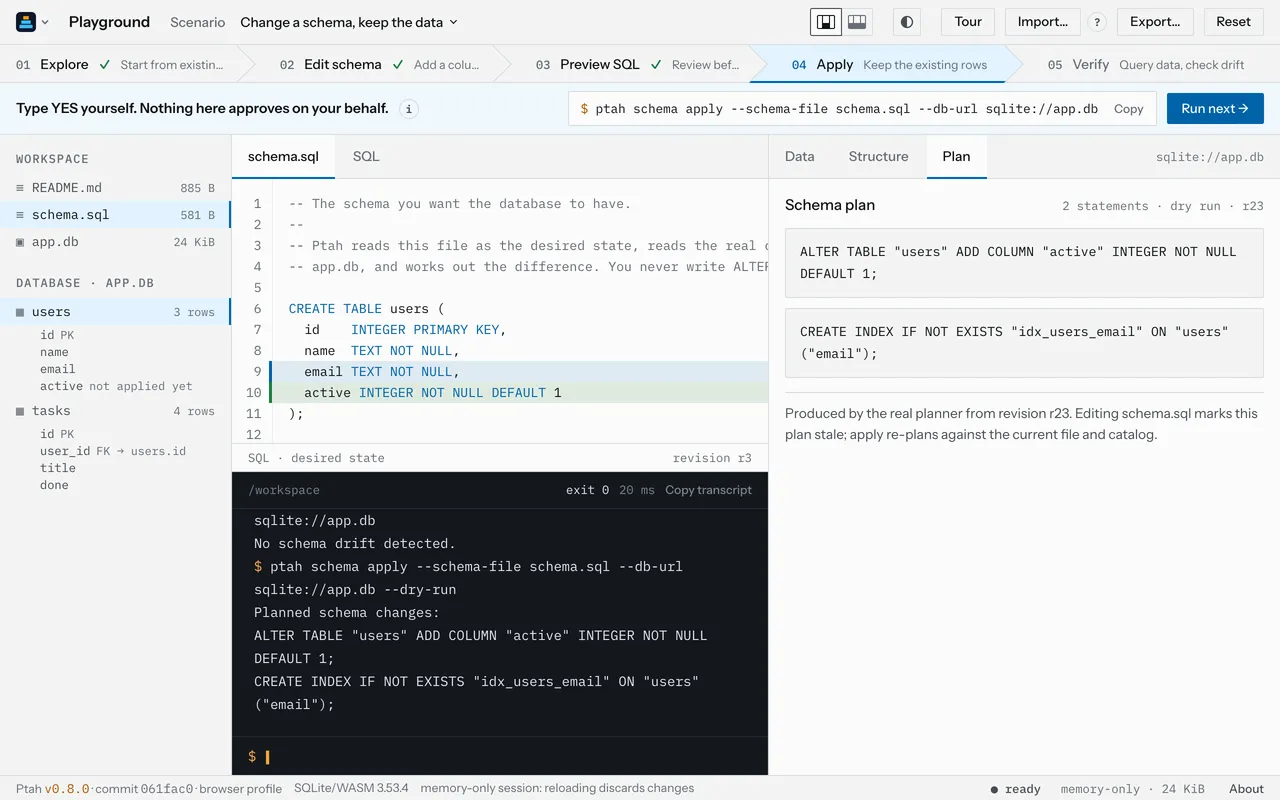Click editor line 6 CREATE TABLE users
Viewport: 1280px width, 800px height.
[500, 309]
